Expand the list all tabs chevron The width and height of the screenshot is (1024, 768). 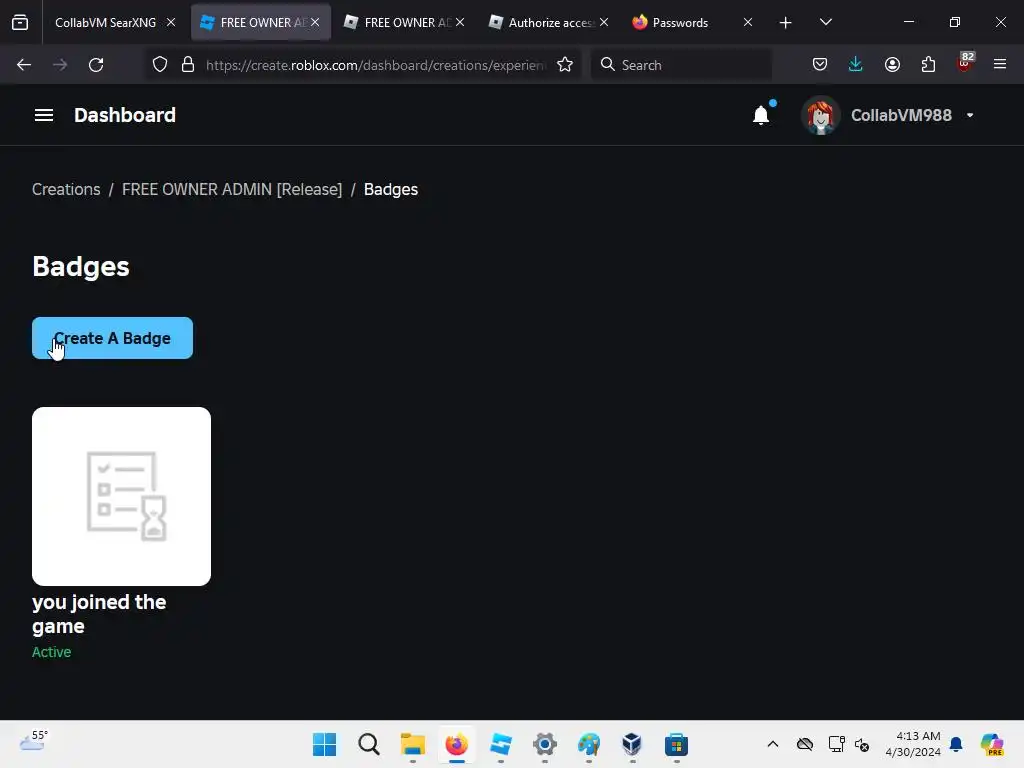(825, 23)
